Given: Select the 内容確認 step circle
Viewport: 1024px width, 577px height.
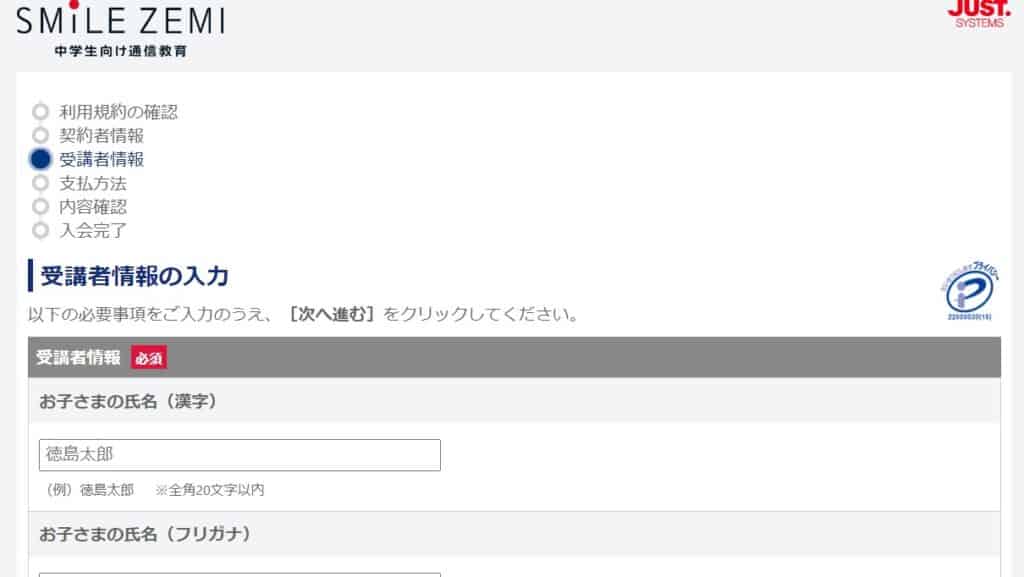Looking at the screenshot, I should click(x=40, y=206).
